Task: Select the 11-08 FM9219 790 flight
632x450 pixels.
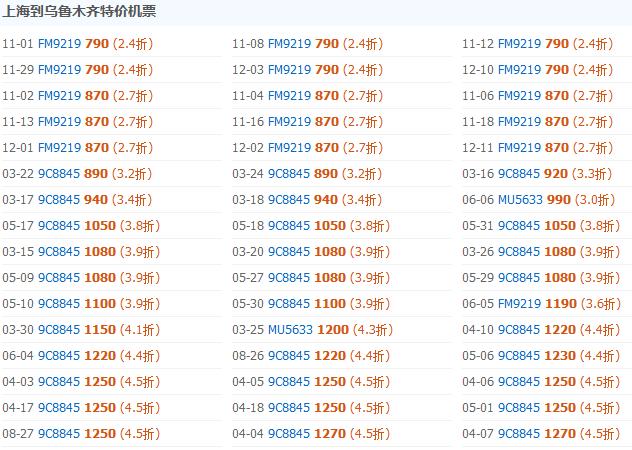Action: pos(308,44)
